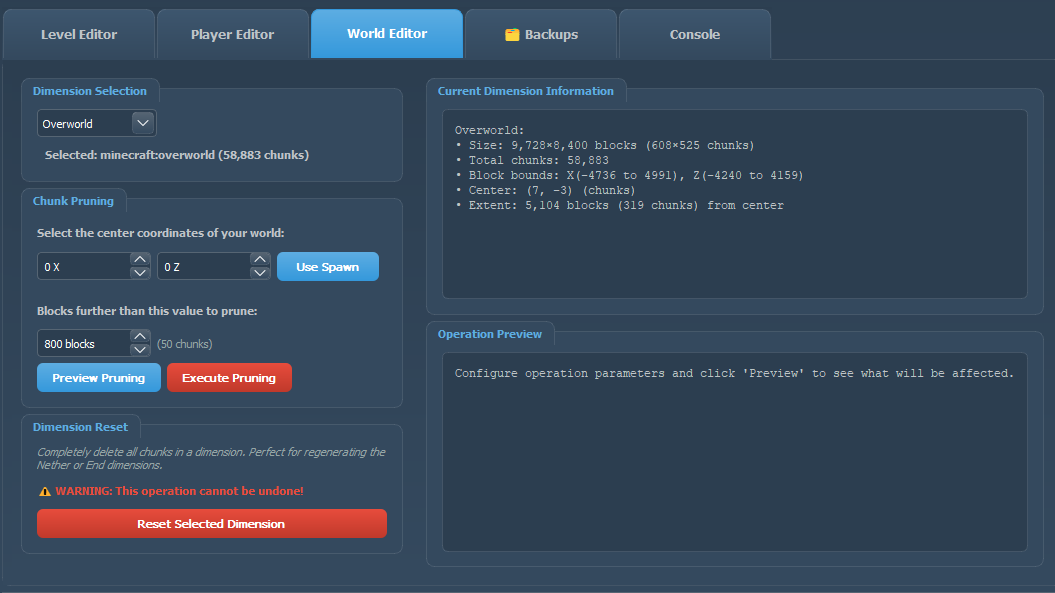1055x593 pixels.
Task: Lower the prune distance blocks value
Action: click(140, 350)
